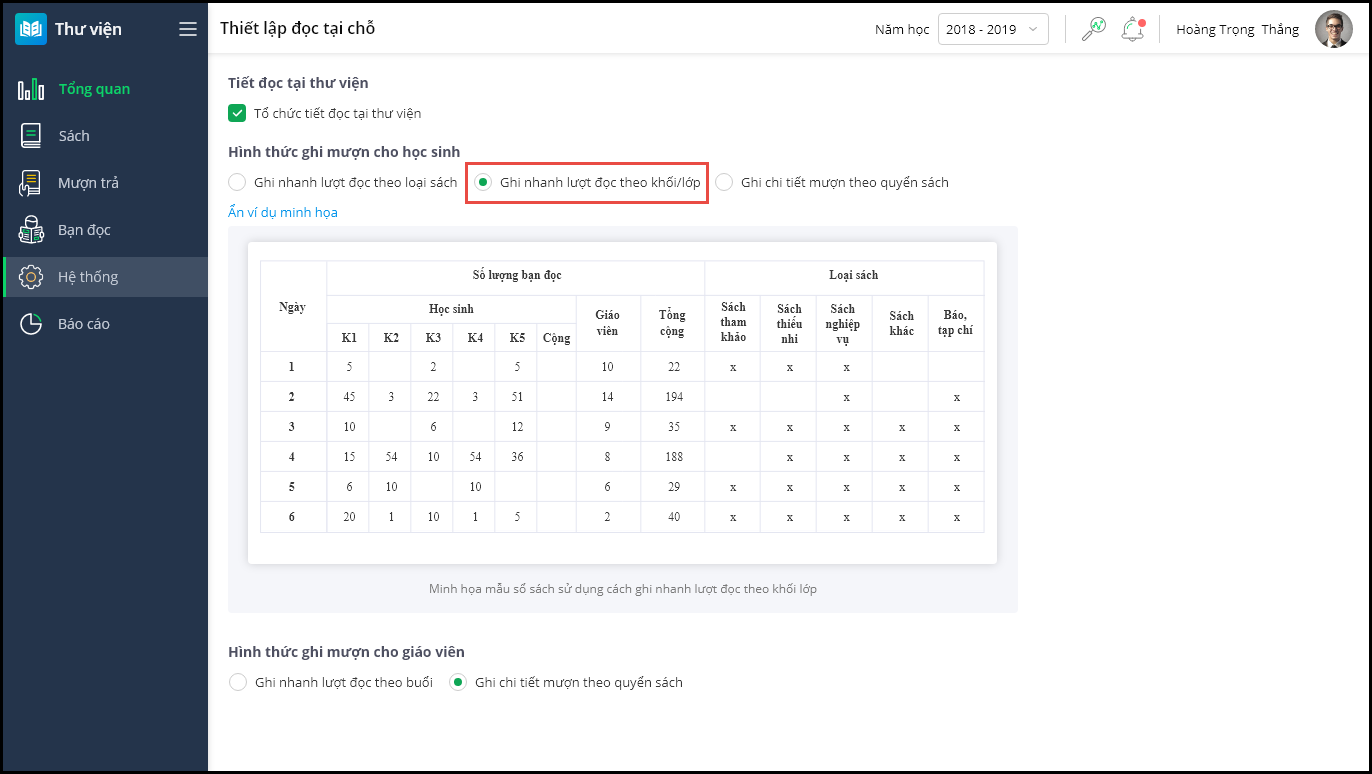
Task: Click the Thư viện book logo icon
Action: [31, 29]
